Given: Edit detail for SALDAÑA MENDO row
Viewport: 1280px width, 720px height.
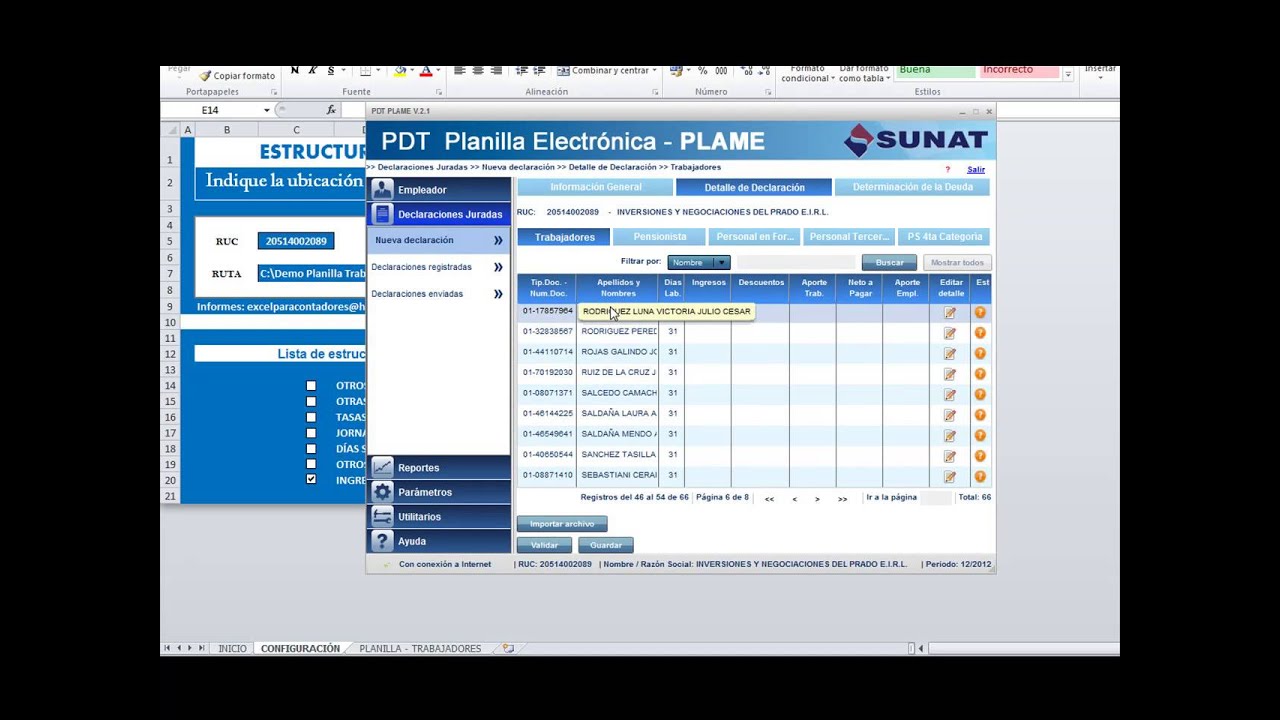Looking at the screenshot, I should [950, 436].
